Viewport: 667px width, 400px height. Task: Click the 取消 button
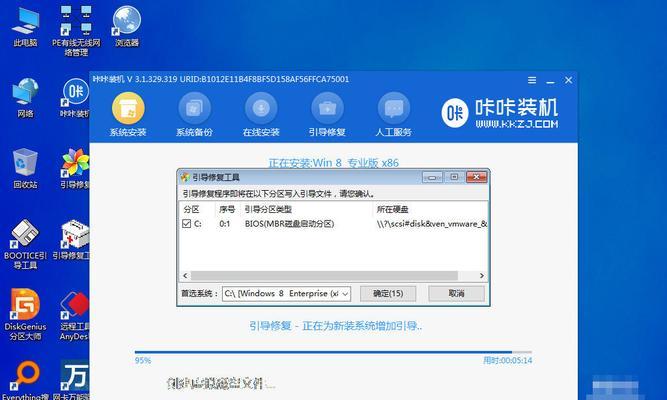(456, 294)
